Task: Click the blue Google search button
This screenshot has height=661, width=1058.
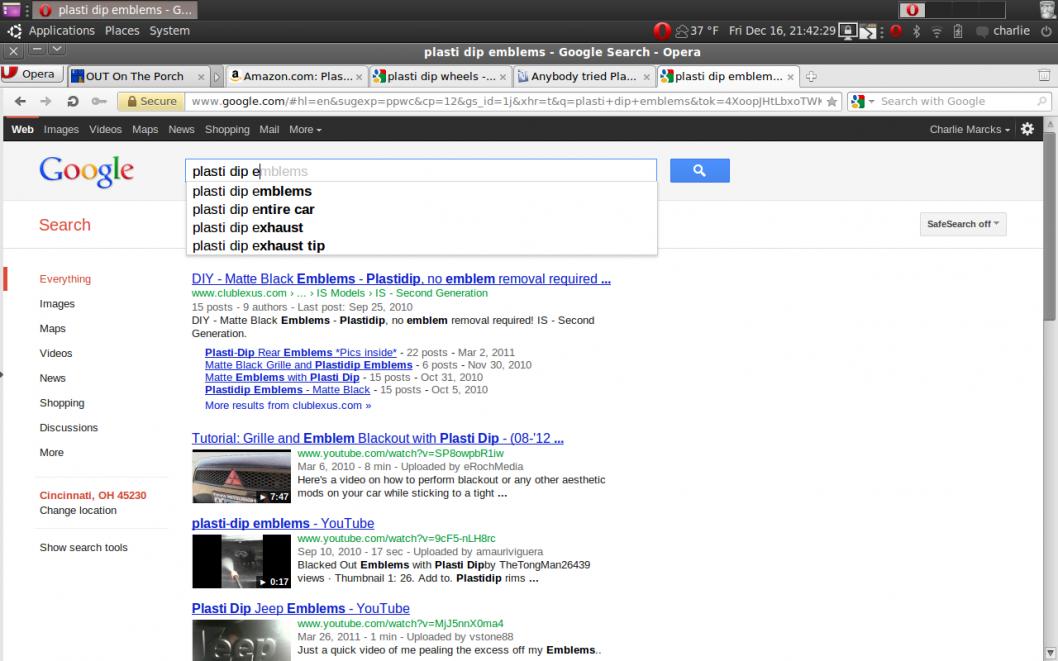Action: tap(699, 171)
